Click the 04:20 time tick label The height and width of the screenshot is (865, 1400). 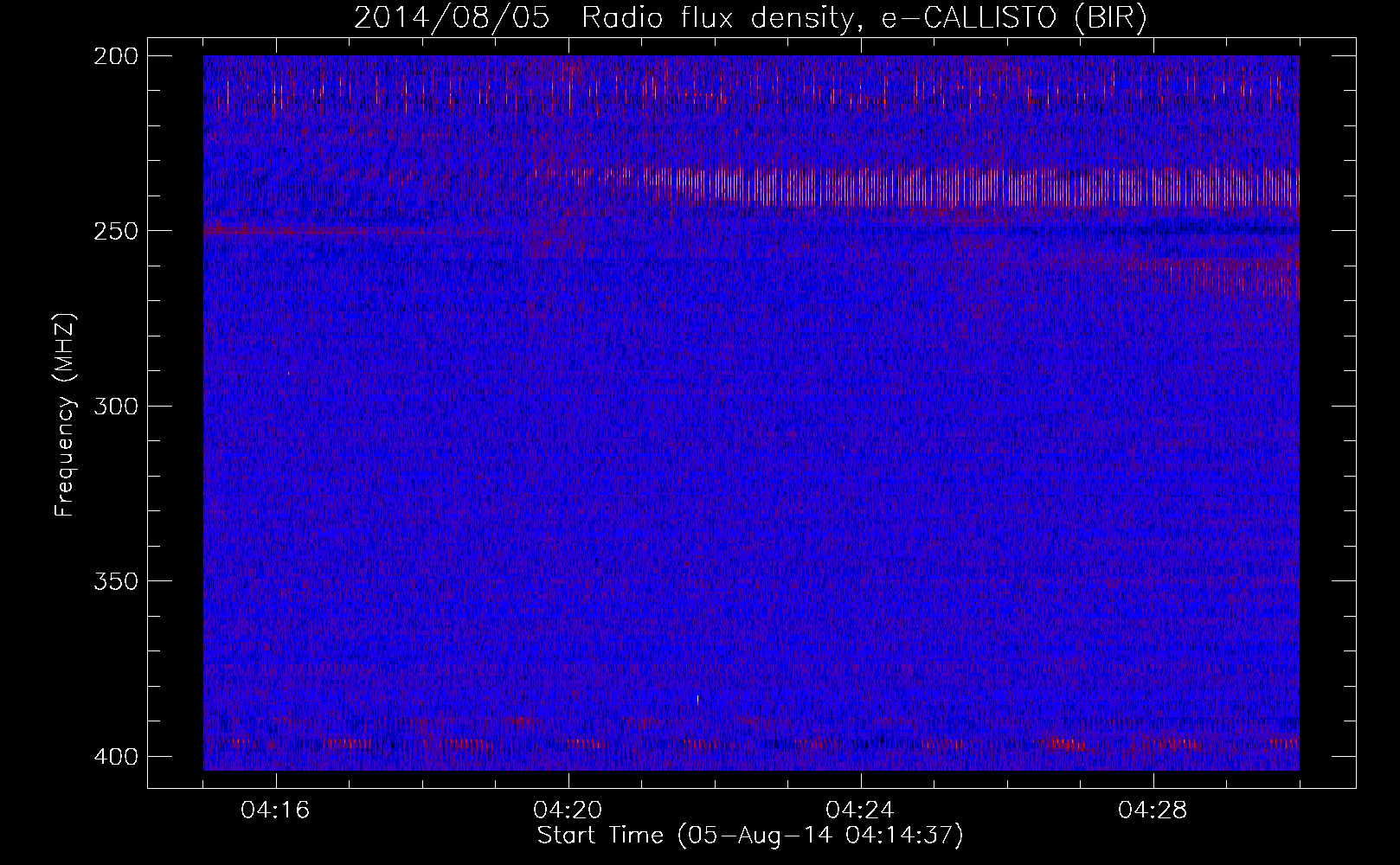coord(568,811)
